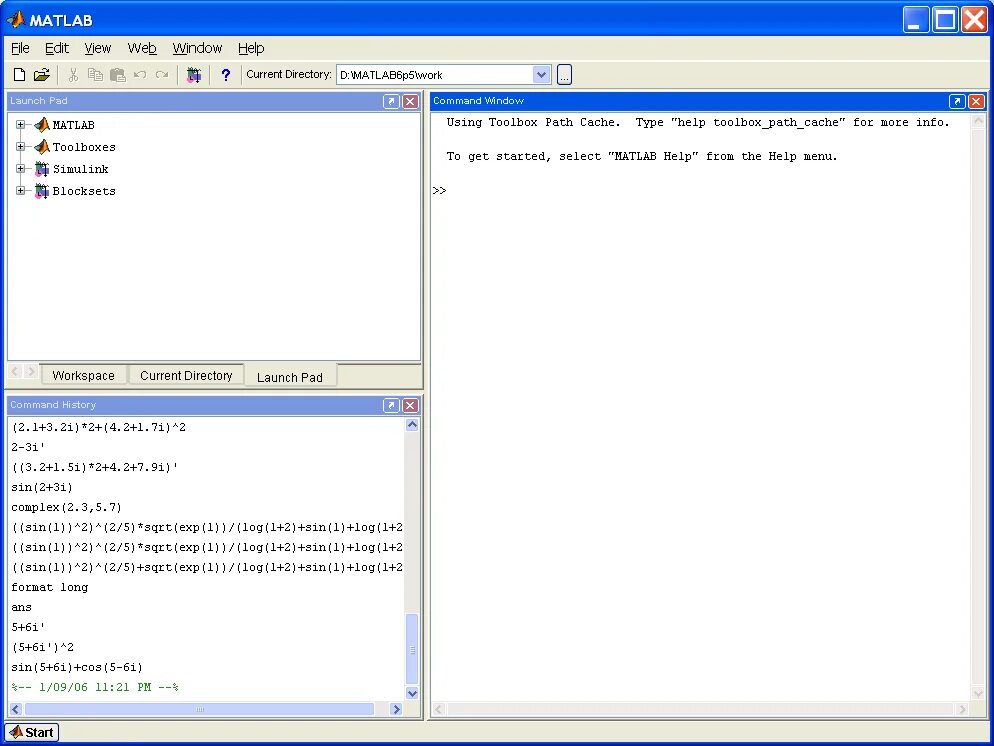
Task: Select history entry 'ans'
Action: click(x=22, y=607)
